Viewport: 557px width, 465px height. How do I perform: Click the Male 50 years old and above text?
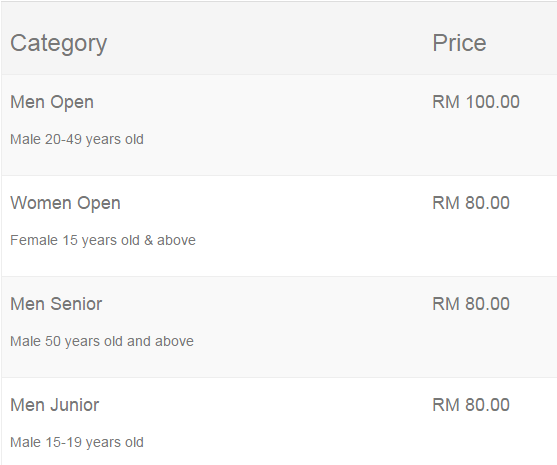(x=102, y=341)
